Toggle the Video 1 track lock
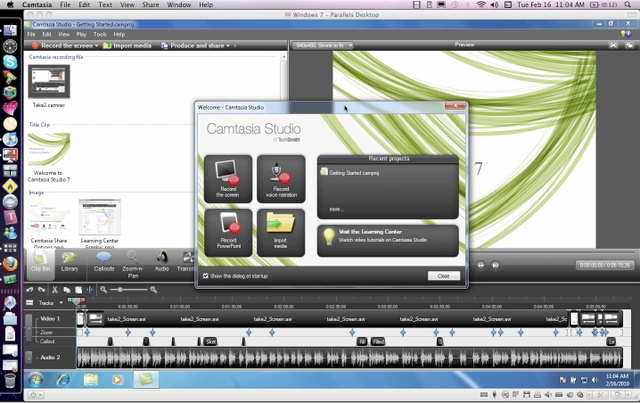This screenshot has width=640, height=403. 29,328
